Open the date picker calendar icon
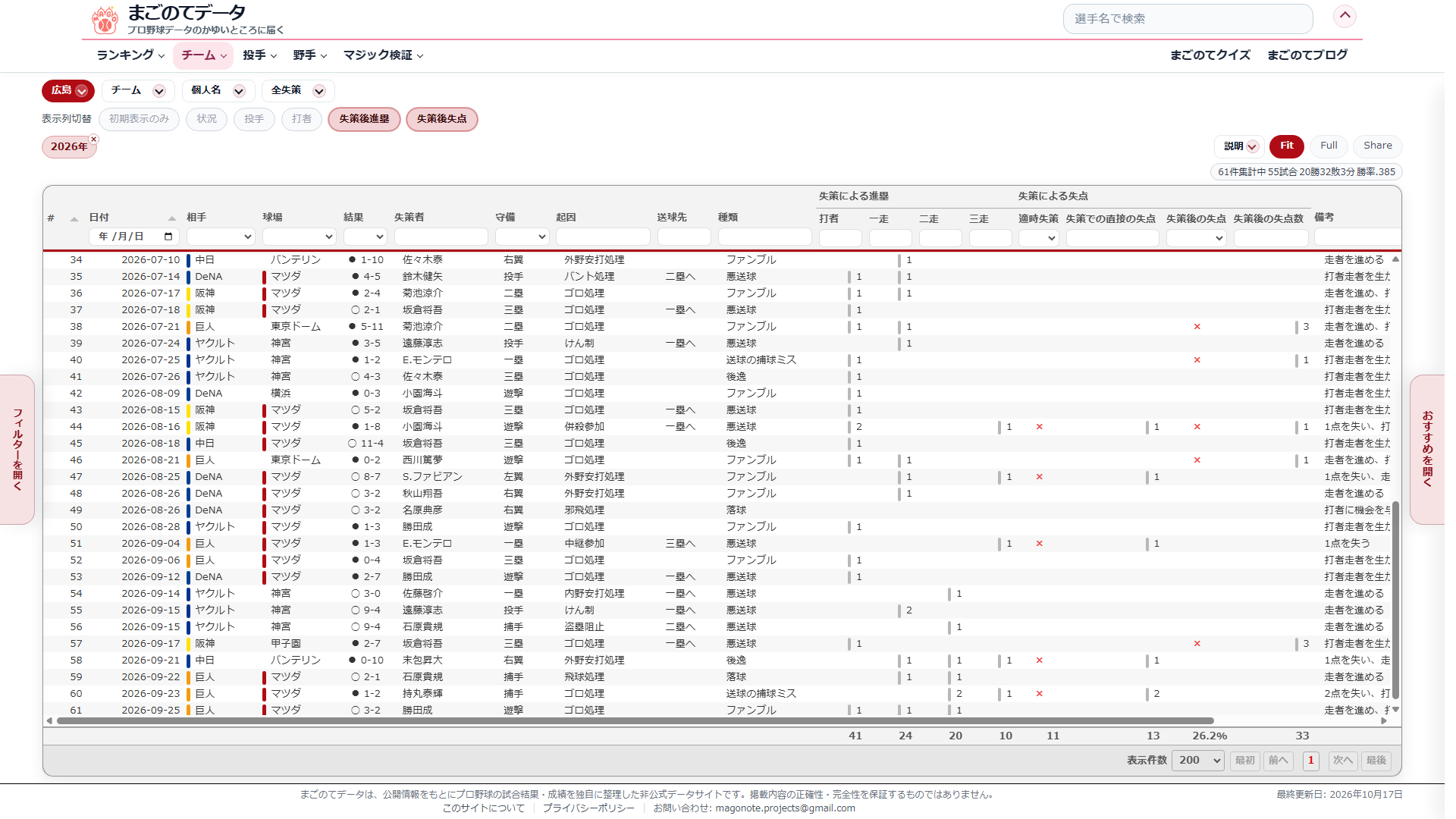 coord(168,237)
